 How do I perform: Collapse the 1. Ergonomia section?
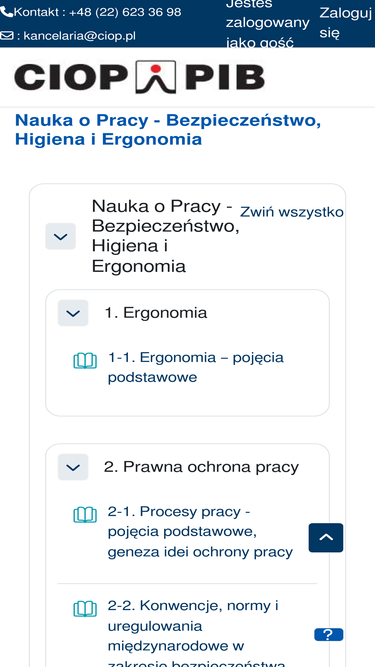tap(73, 313)
